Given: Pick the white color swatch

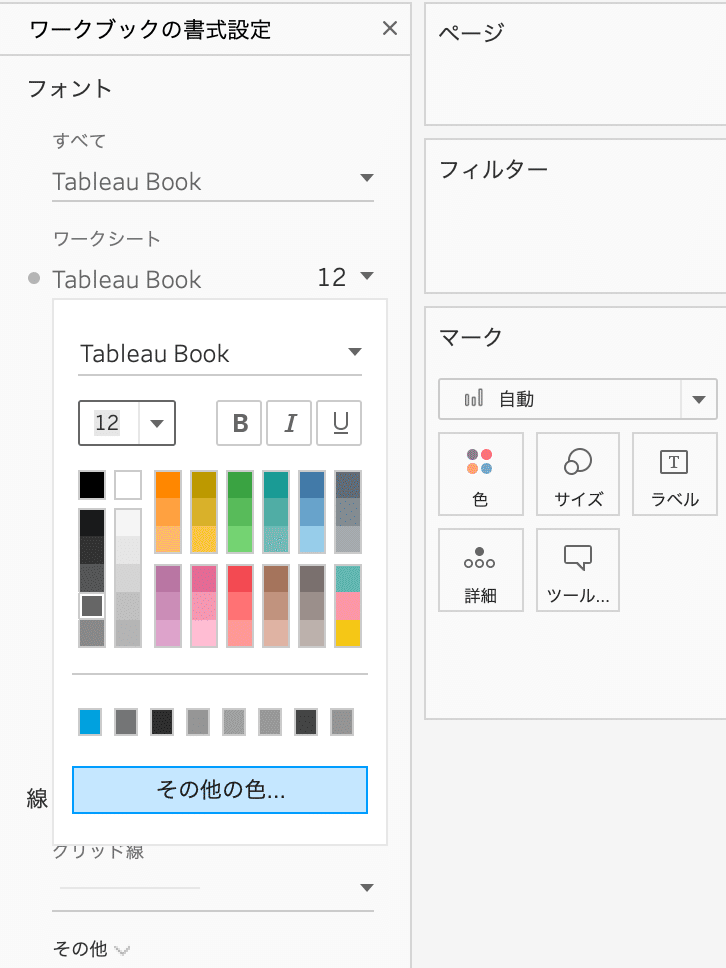Looking at the screenshot, I should (x=128, y=485).
